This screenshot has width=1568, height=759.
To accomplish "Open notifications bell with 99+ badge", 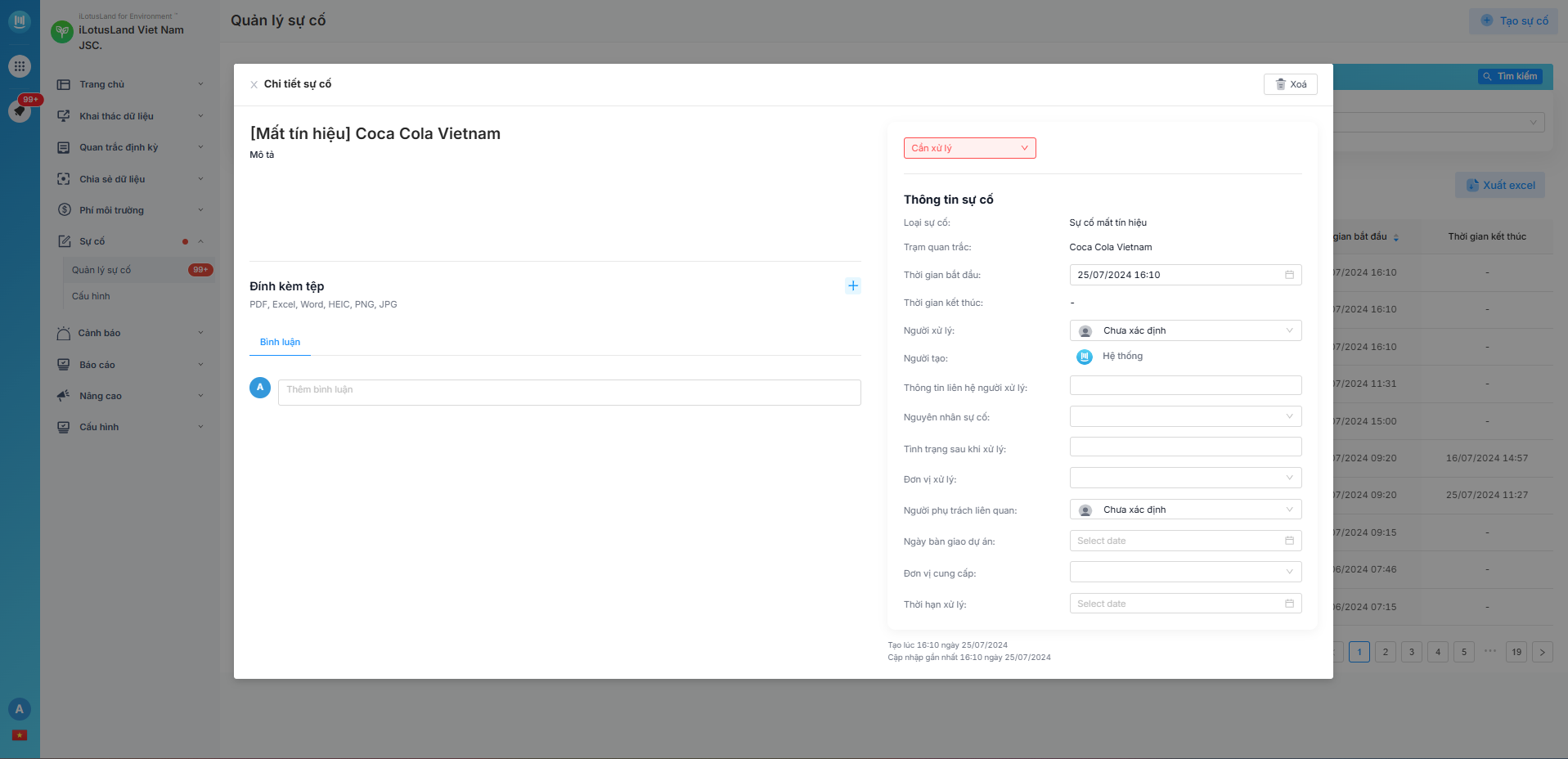I will click(x=20, y=110).
